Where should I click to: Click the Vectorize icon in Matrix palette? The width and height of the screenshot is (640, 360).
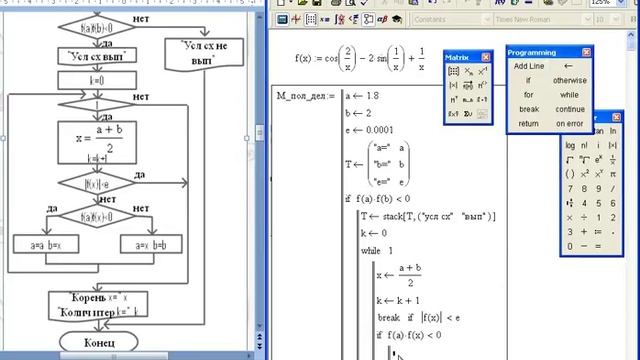(x=468, y=85)
